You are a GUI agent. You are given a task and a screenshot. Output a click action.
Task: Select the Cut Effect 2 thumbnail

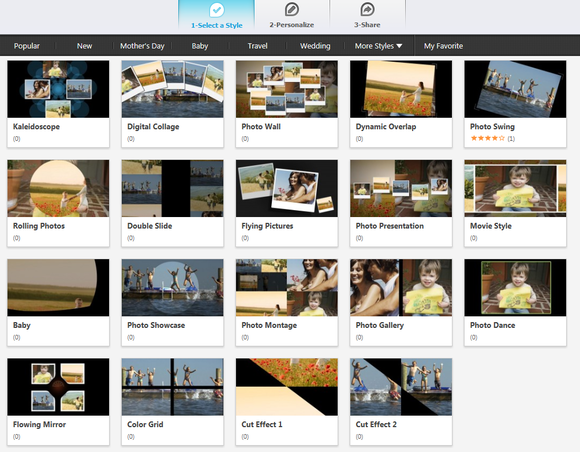[401, 387]
